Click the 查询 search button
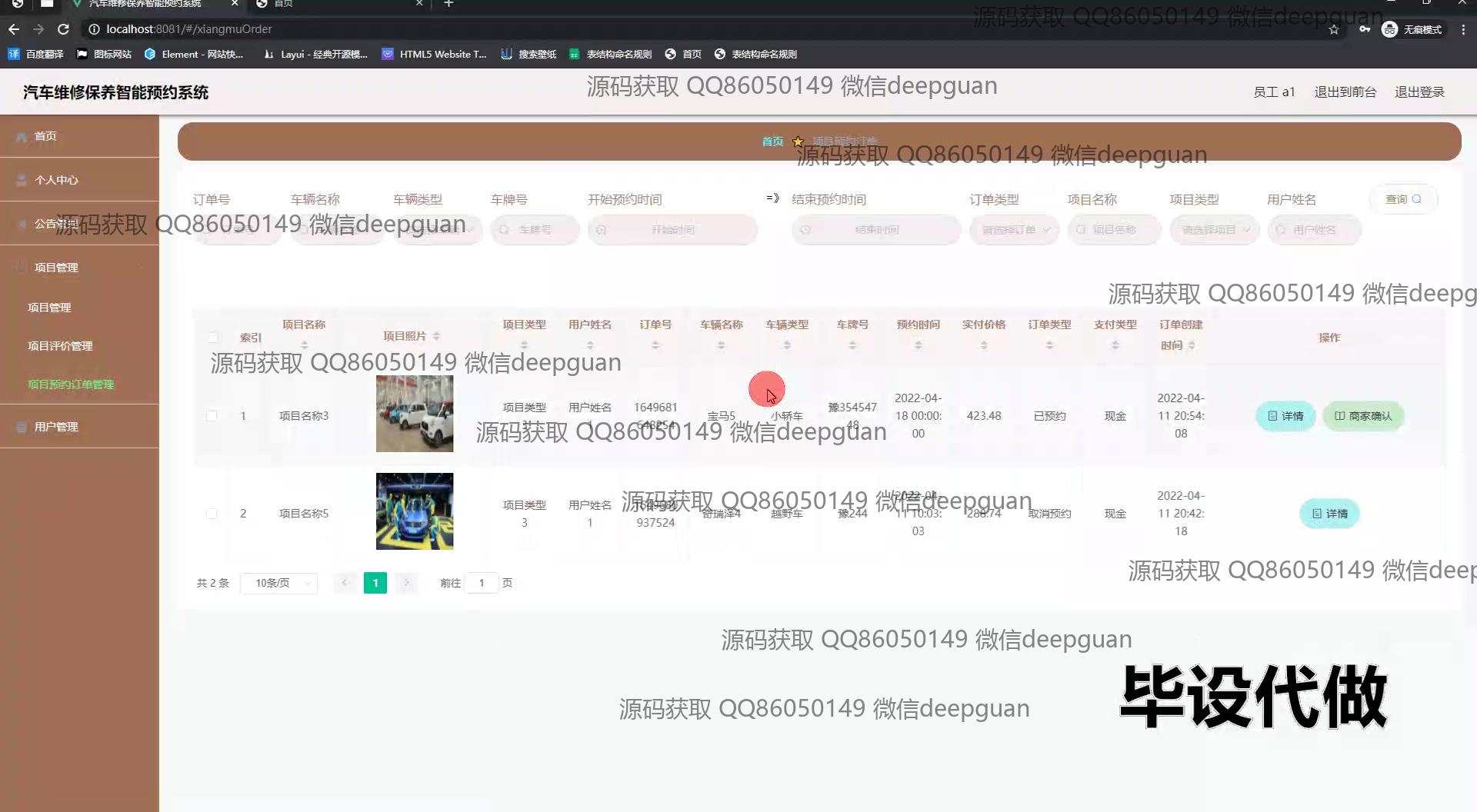Viewport: 1477px width, 812px height. (x=1402, y=199)
